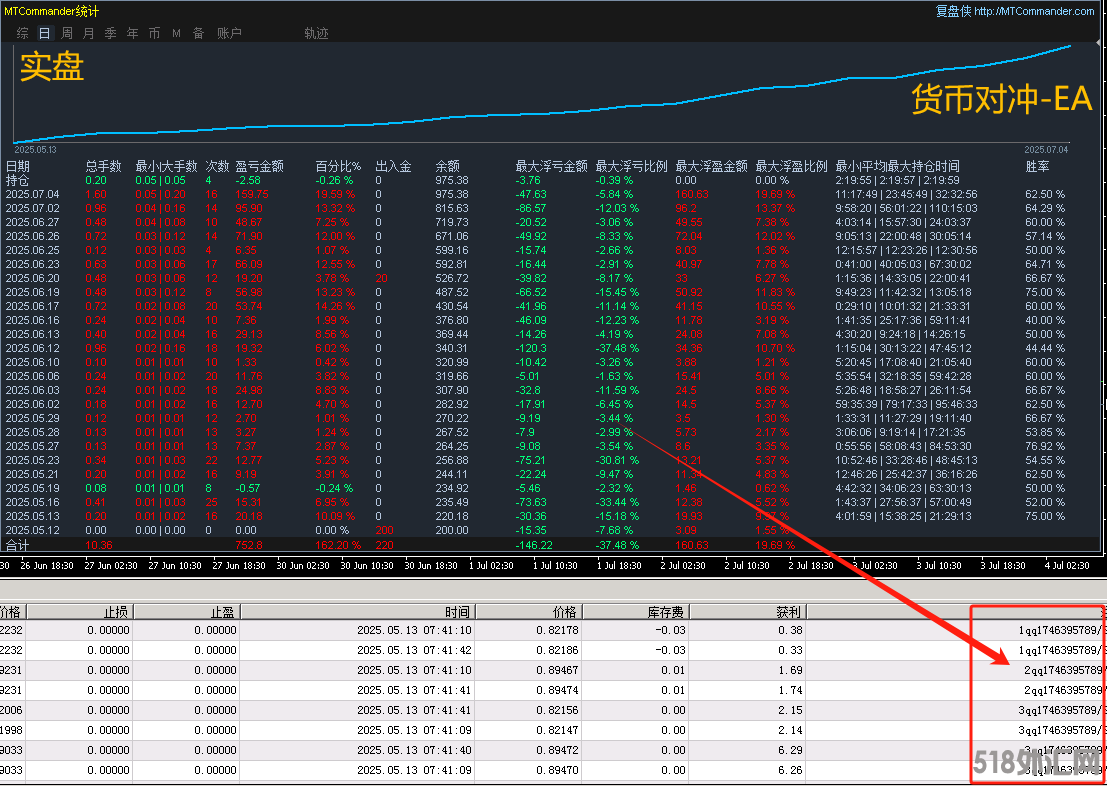The width and height of the screenshot is (1107, 786).
Task: Select the 2025.05.28 date row
Action: [x=32, y=432]
